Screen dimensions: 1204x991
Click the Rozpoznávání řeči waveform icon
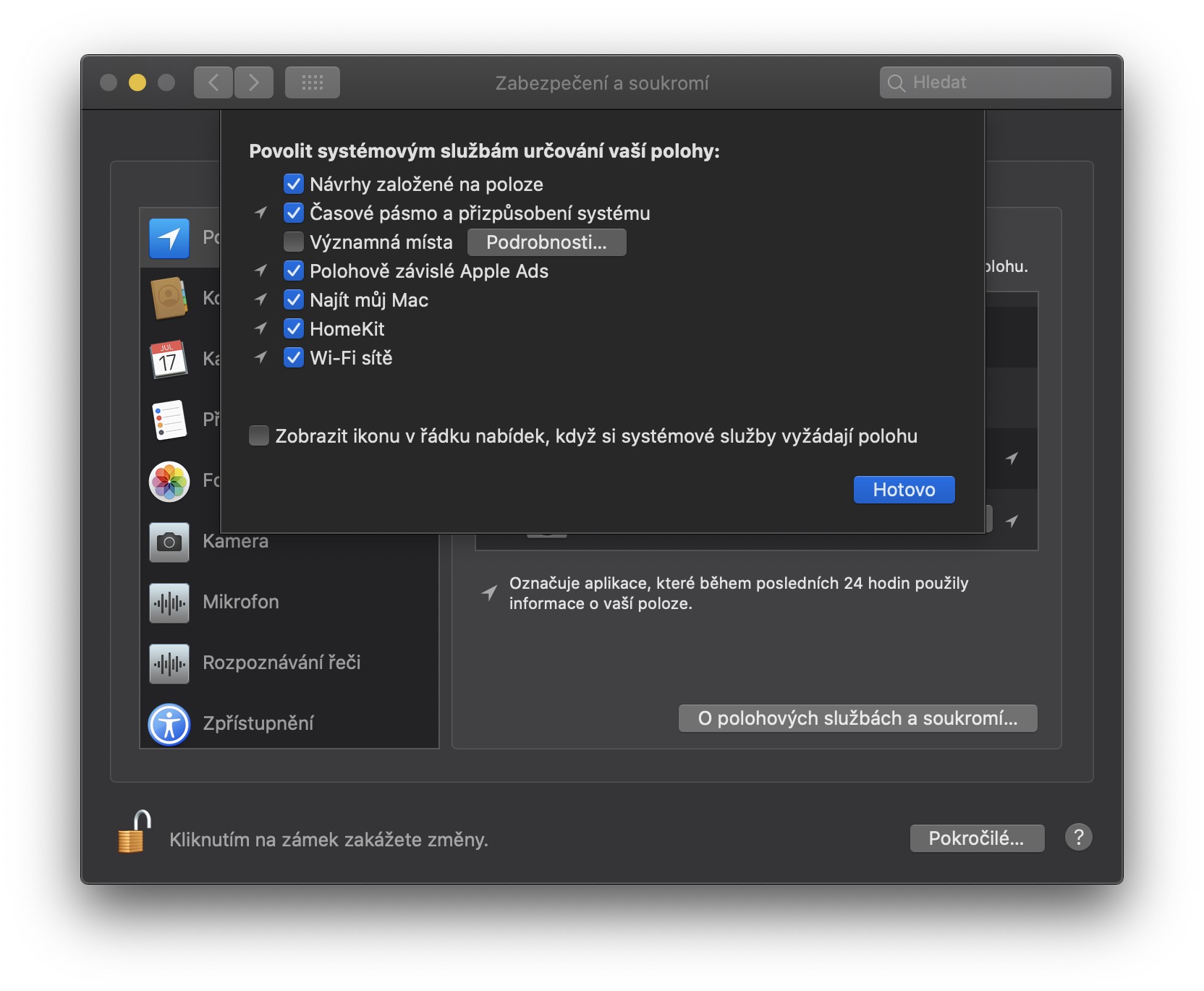pyautogui.click(x=169, y=663)
